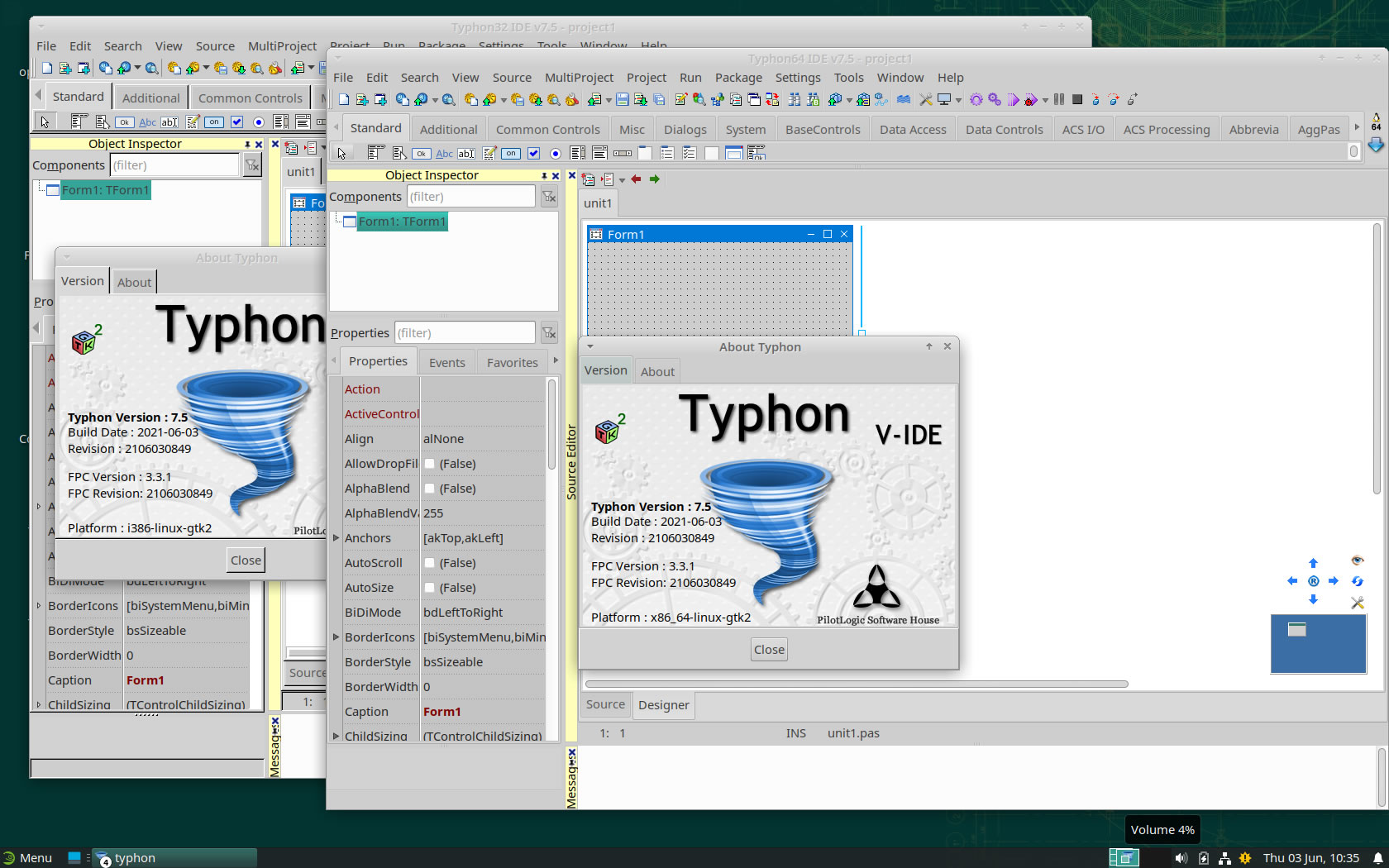Toggle the eye visibility icon in designer navigator
Screen dimensions: 1389x868
click(x=1357, y=560)
